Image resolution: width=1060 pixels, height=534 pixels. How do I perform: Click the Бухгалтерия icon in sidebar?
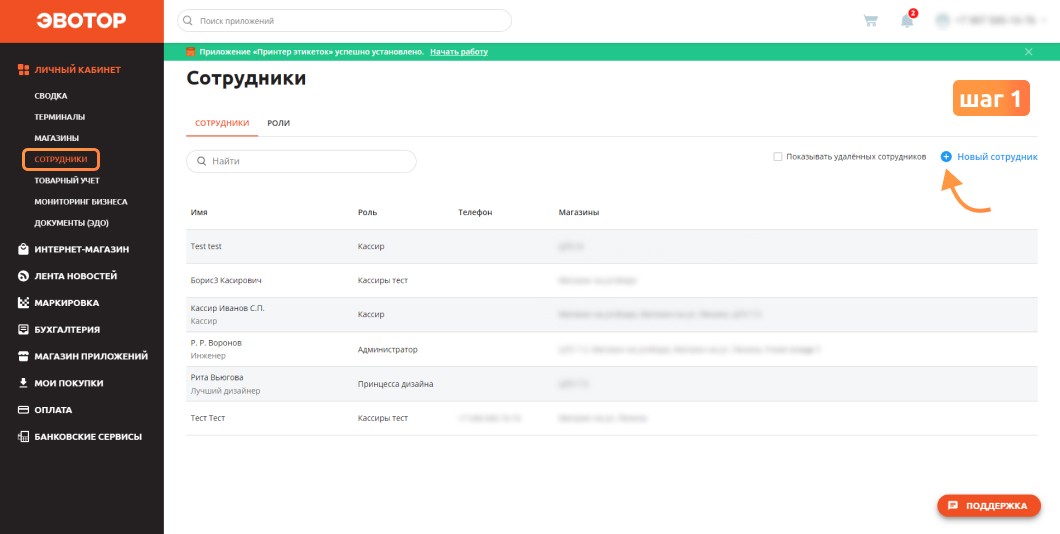23,330
